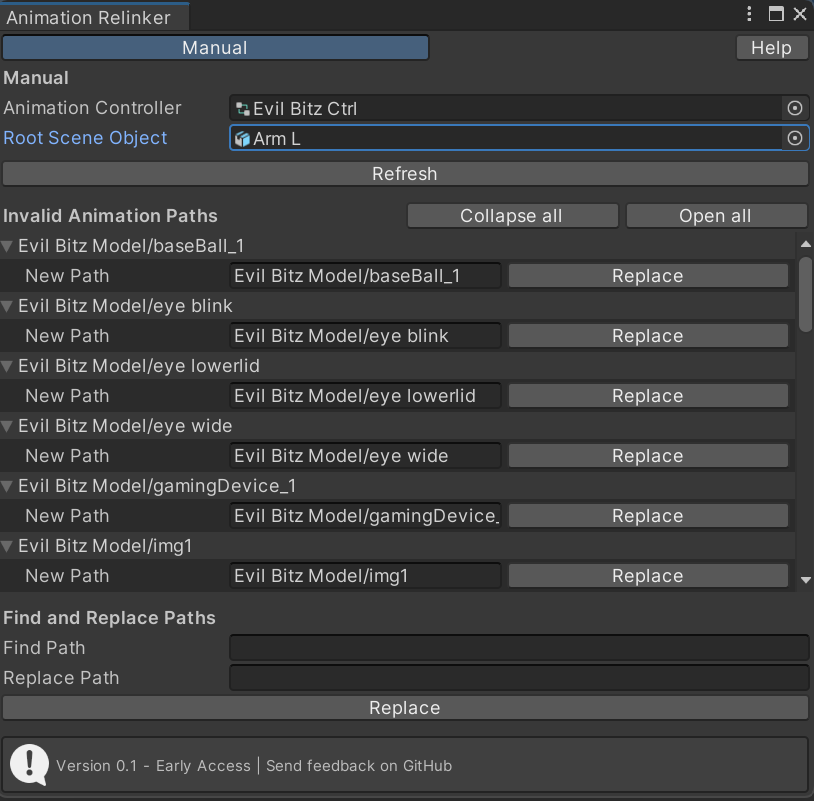Collapse the Evil Bitz Model/eye wide foldout
Viewport: 814px width, 801px height.
point(7,426)
